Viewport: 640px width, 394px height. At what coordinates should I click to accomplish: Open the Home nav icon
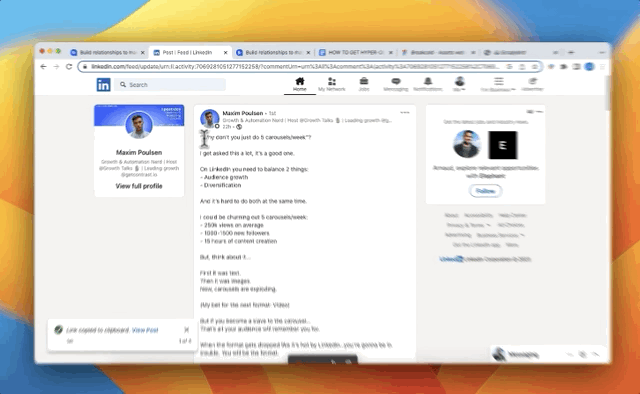[x=300, y=84]
